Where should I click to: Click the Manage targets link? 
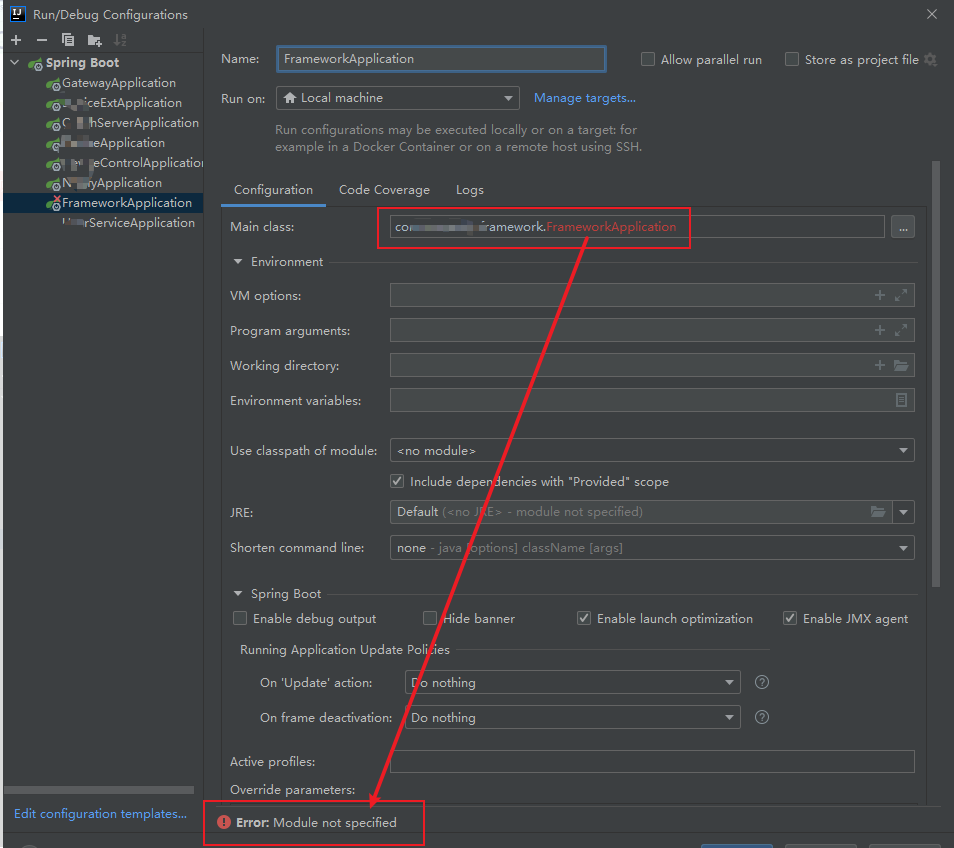coord(585,97)
